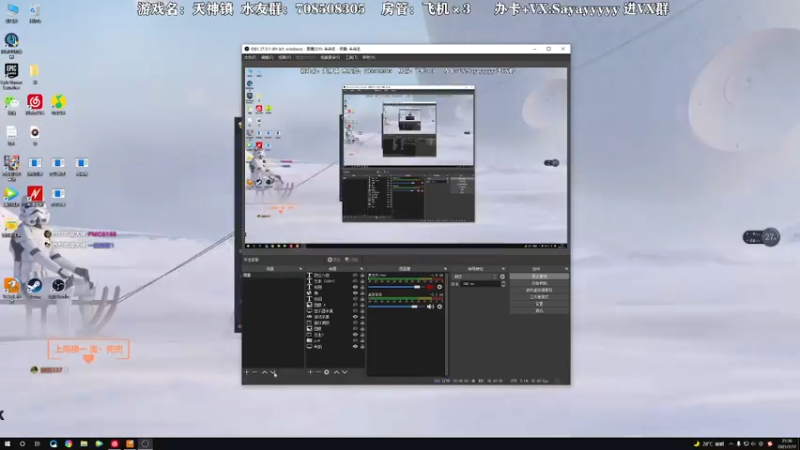Float the Scenes dock using its header icon
This screenshot has height=450, width=800.
(x=301, y=269)
